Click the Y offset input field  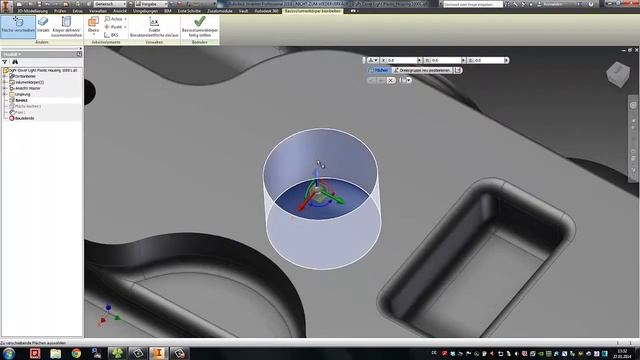coord(445,60)
